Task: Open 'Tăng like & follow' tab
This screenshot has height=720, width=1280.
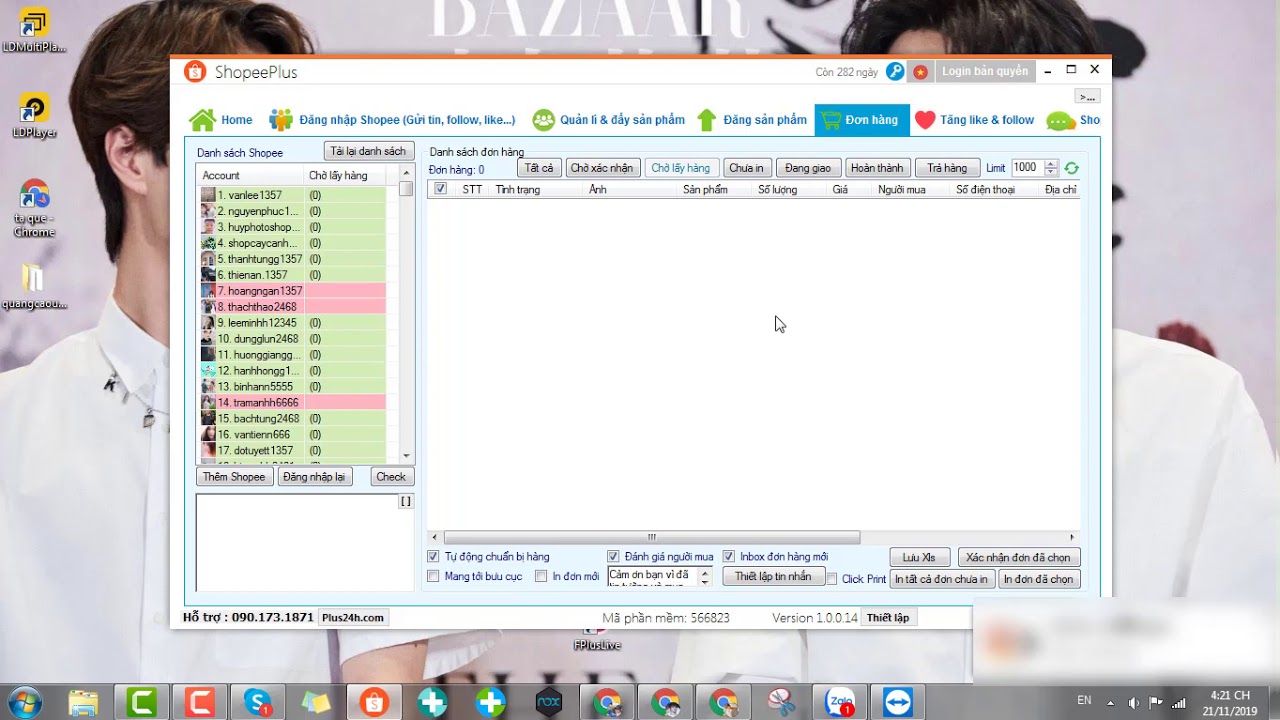Action: [975, 120]
